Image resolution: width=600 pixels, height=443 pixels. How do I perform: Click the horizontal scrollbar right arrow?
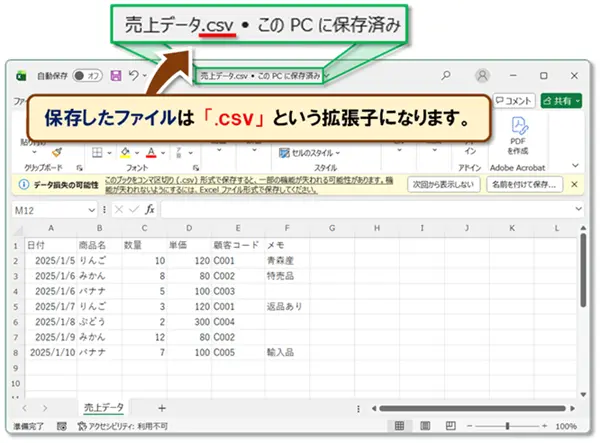pos(573,409)
